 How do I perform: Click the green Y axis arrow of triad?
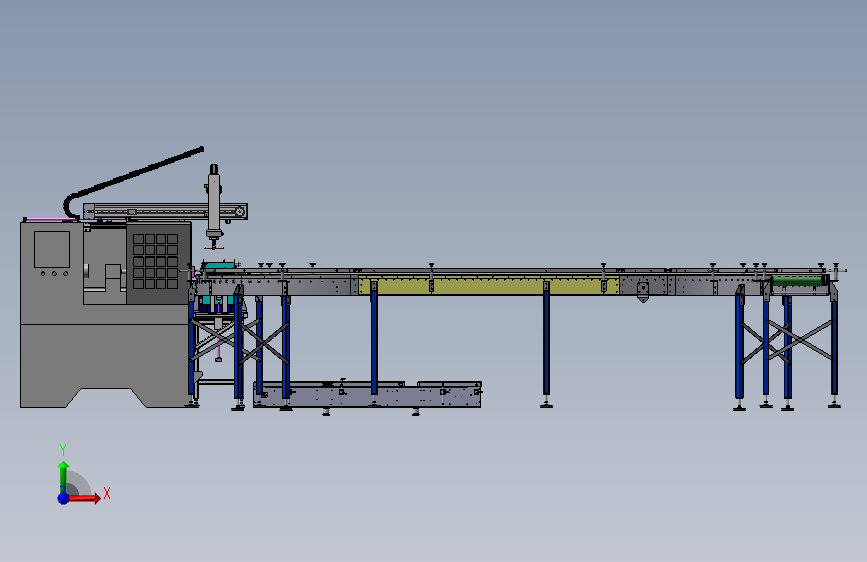pyautogui.click(x=63, y=476)
